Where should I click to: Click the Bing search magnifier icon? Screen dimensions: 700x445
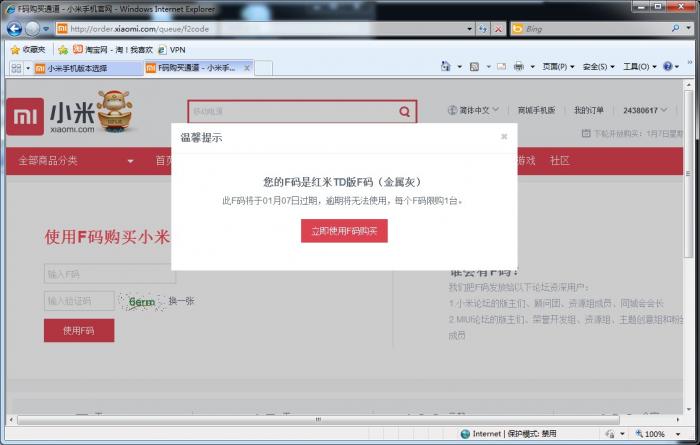click(675, 29)
